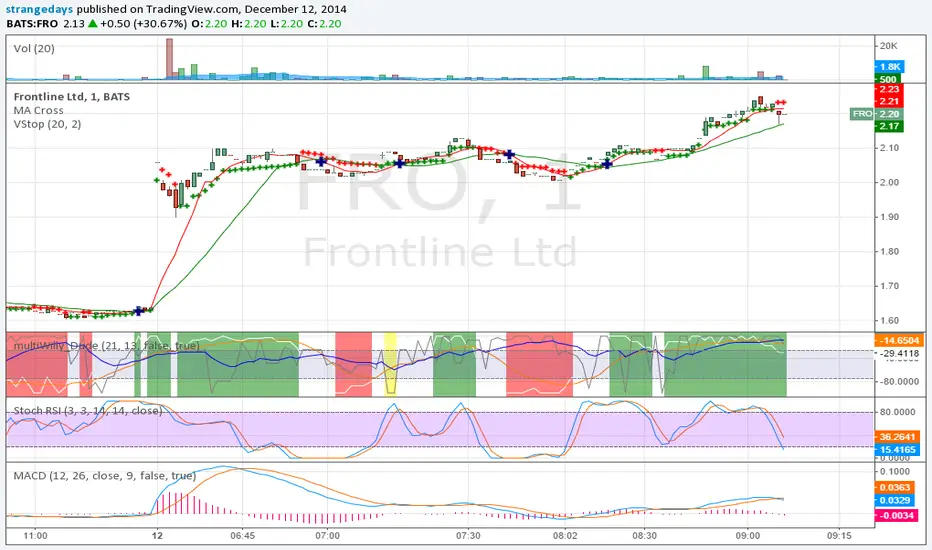
Task: Click the 1.90 price axis label
Action: point(889,216)
